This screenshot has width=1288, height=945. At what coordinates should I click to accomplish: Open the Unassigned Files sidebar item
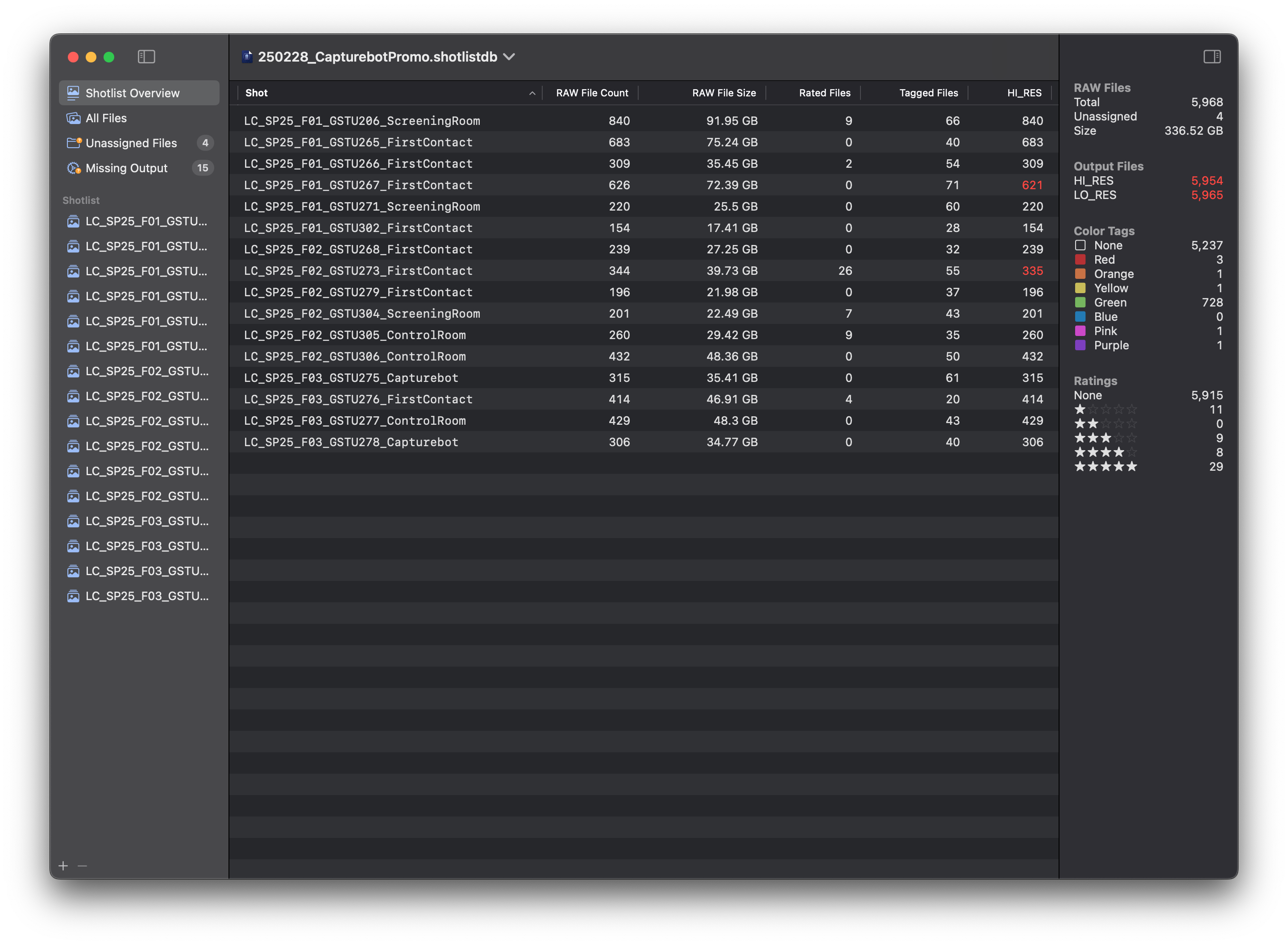[x=131, y=143]
